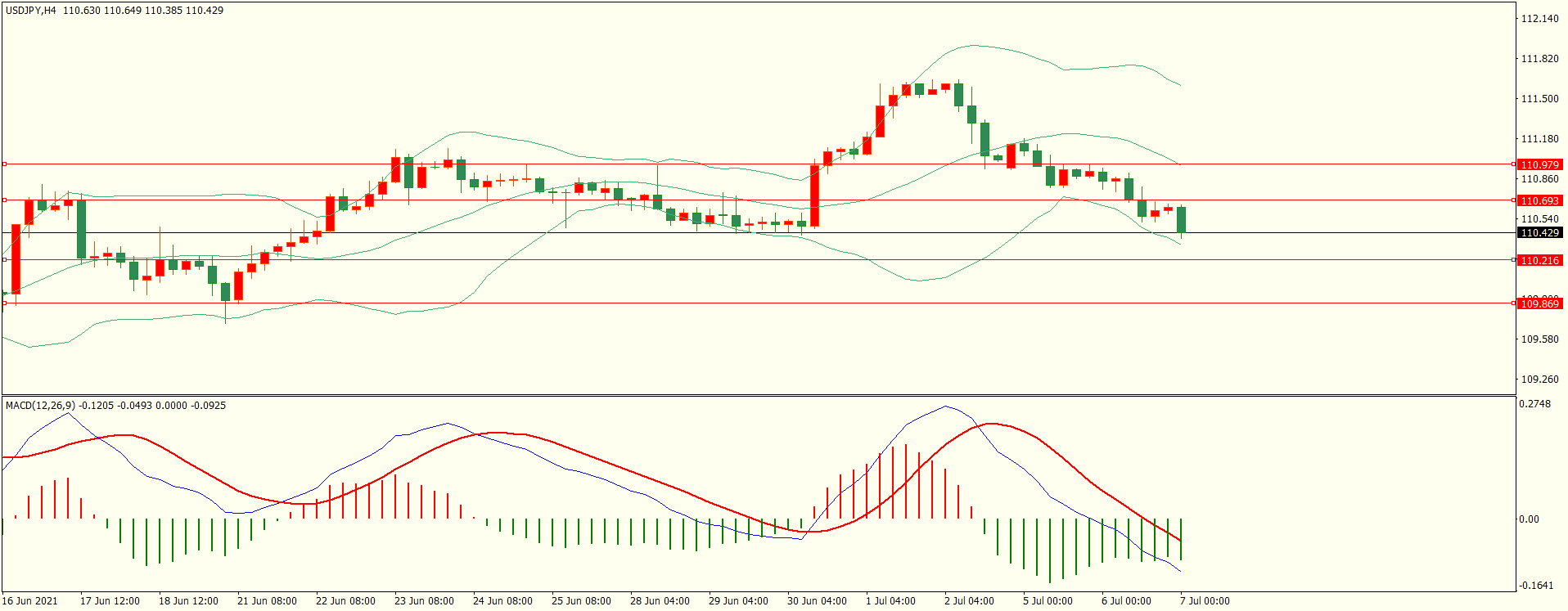Click the latest green candle at 7 Jul 00:00
Screen dimensions: 1568x611
click(x=1181, y=219)
